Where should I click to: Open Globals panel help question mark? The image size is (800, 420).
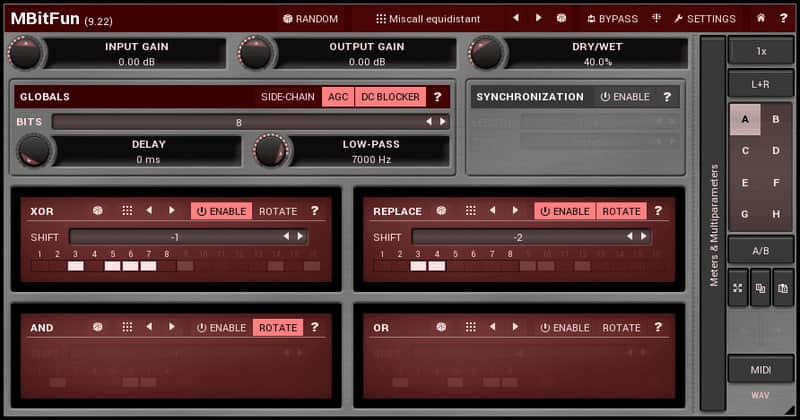[x=437, y=97]
